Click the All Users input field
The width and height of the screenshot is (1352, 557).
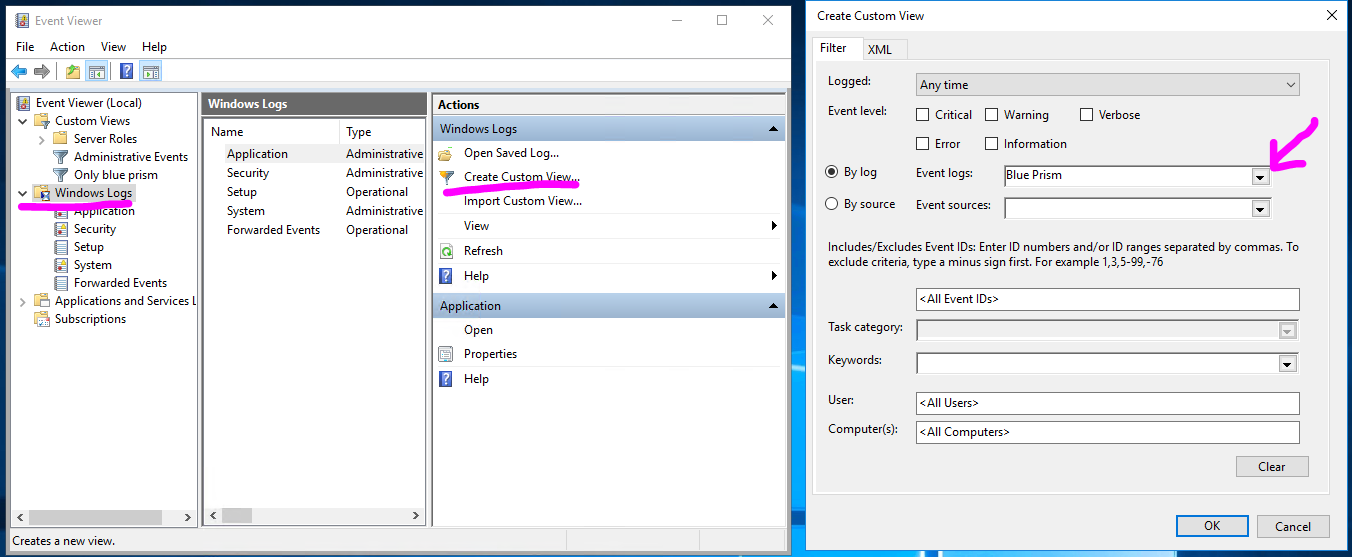[1108, 403]
